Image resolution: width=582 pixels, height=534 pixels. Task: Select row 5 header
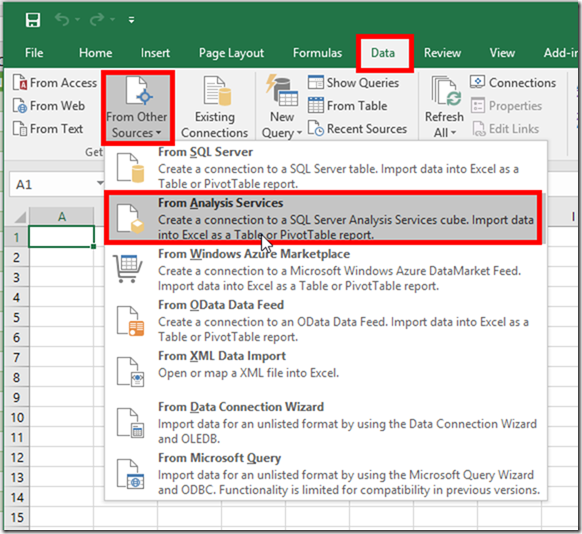click(17, 317)
